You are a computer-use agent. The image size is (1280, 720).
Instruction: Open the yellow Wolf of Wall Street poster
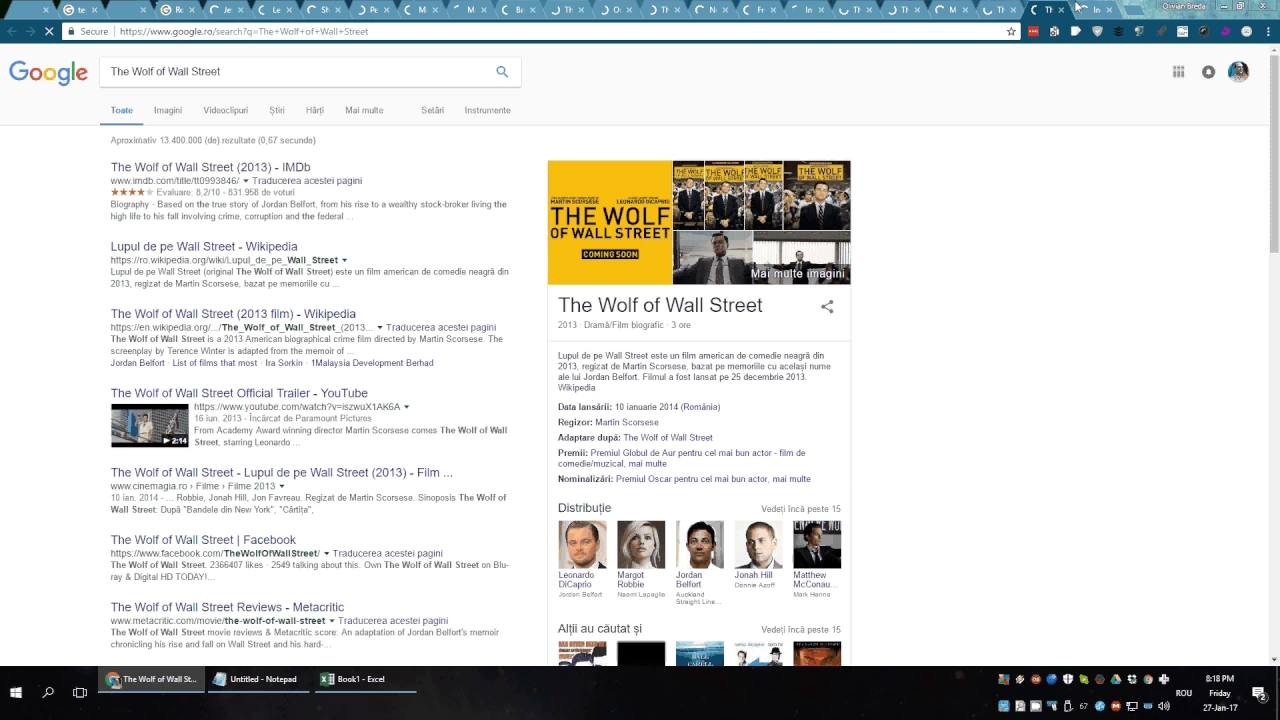click(609, 222)
